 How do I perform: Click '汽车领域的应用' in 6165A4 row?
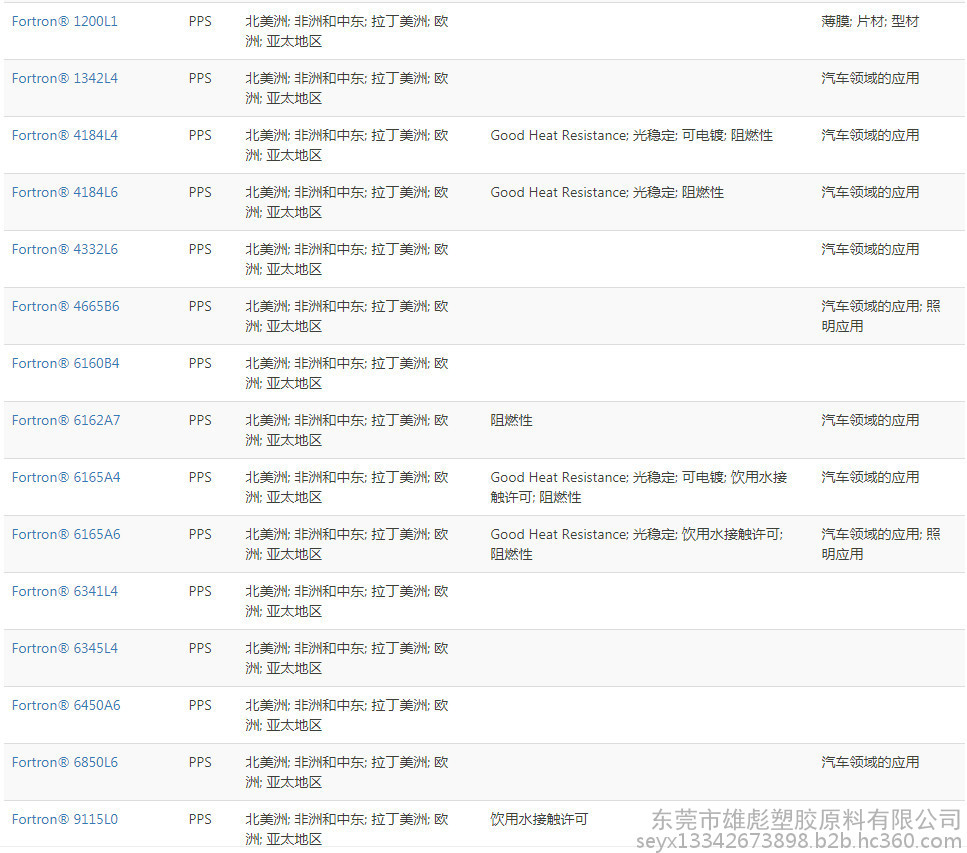point(870,477)
